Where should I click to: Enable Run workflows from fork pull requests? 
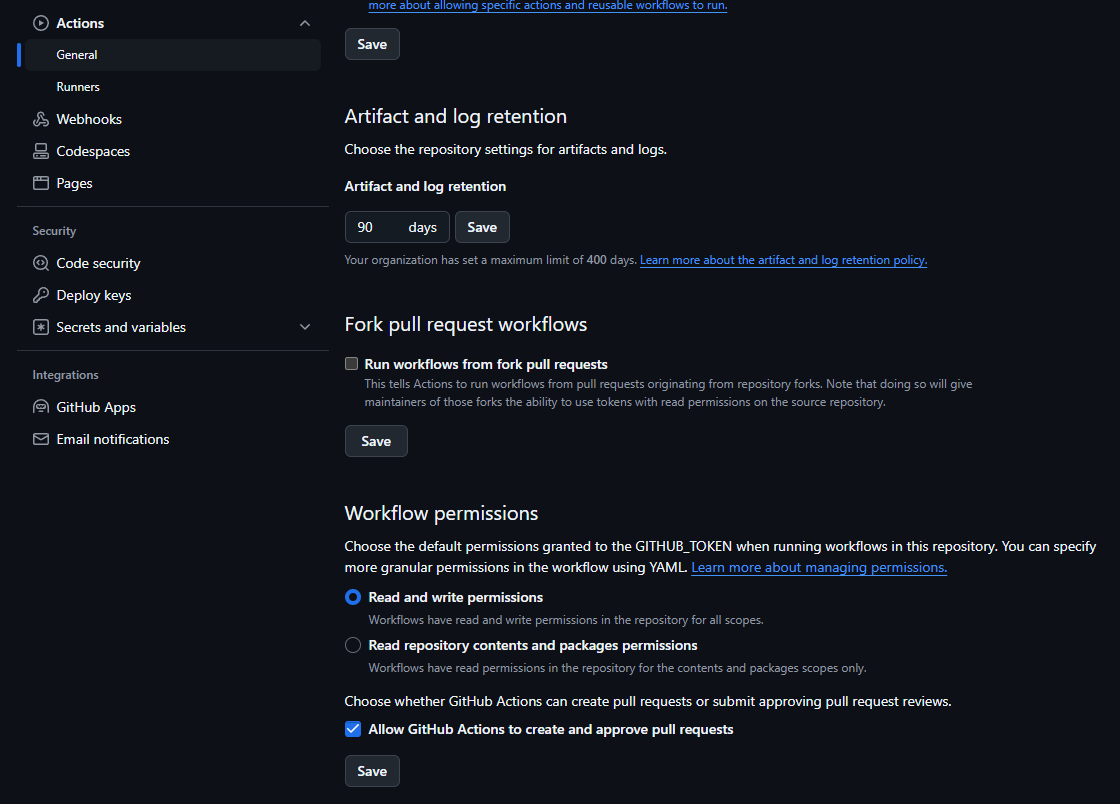(x=351, y=363)
